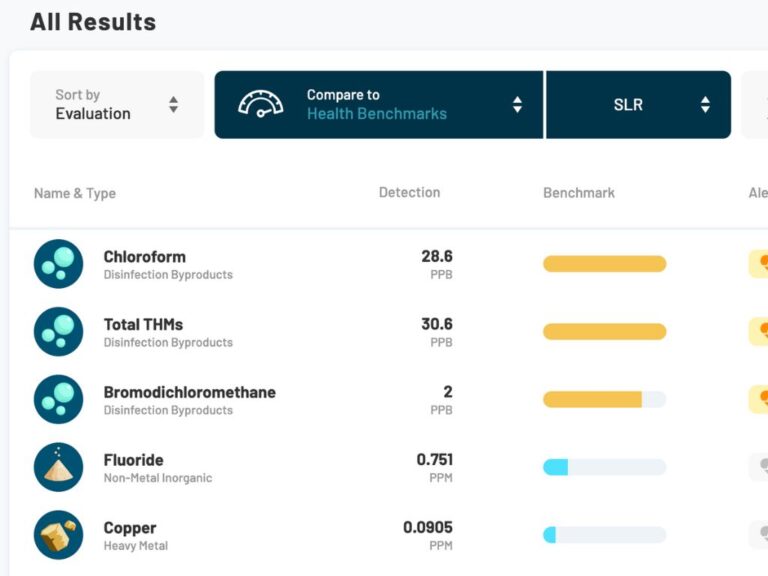Open the SLR selector dropdown
Screen dimensions: 768x576
coord(638,105)
